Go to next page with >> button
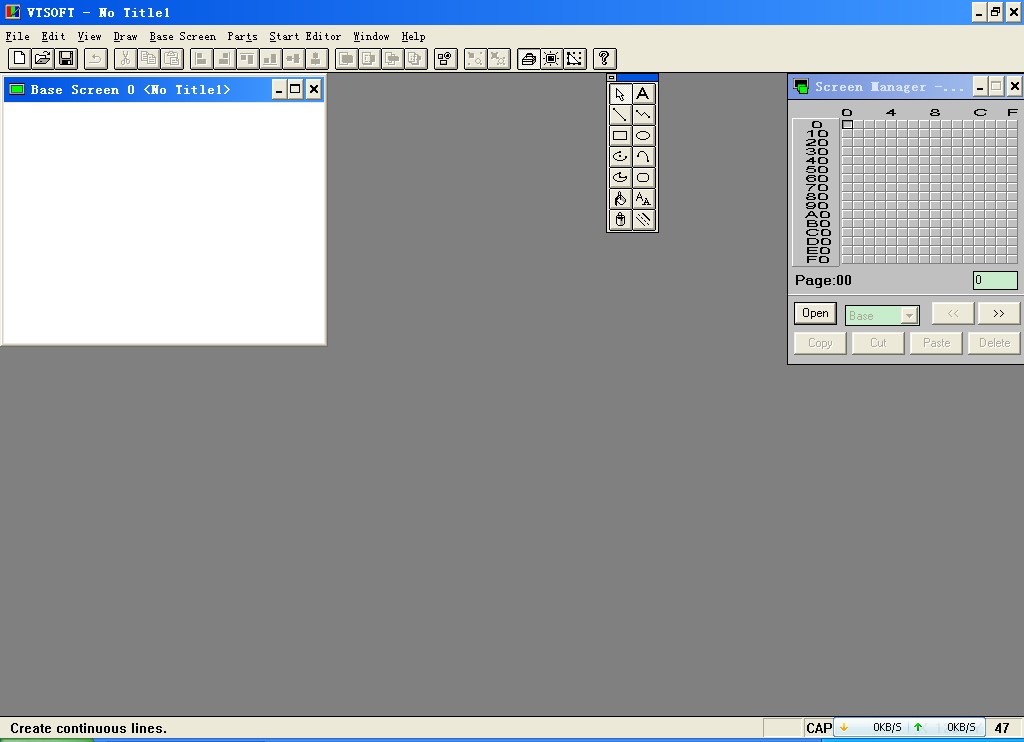This screenshot has width=1024, height=742. (998, 314)
